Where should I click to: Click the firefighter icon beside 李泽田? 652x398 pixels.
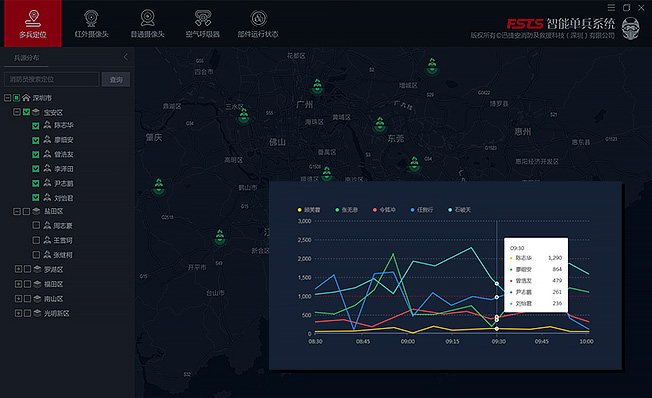[47, 168]
